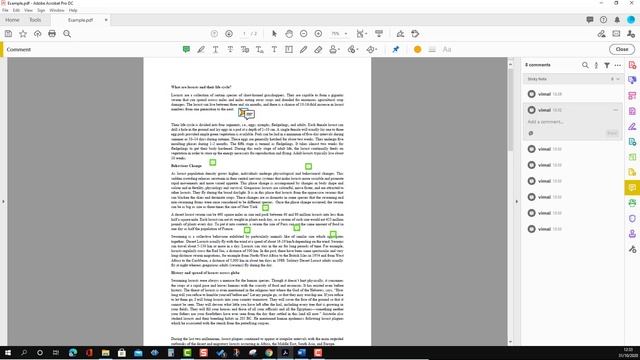Screen dimensions: 640x360
Task: Click the Post reply button
Action: pos(611,133)
